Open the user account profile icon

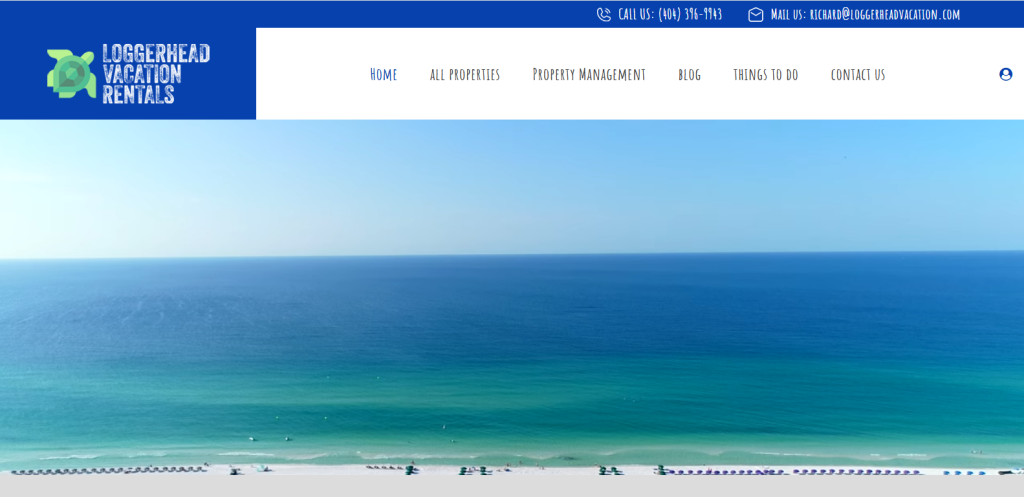point(1005,74)
